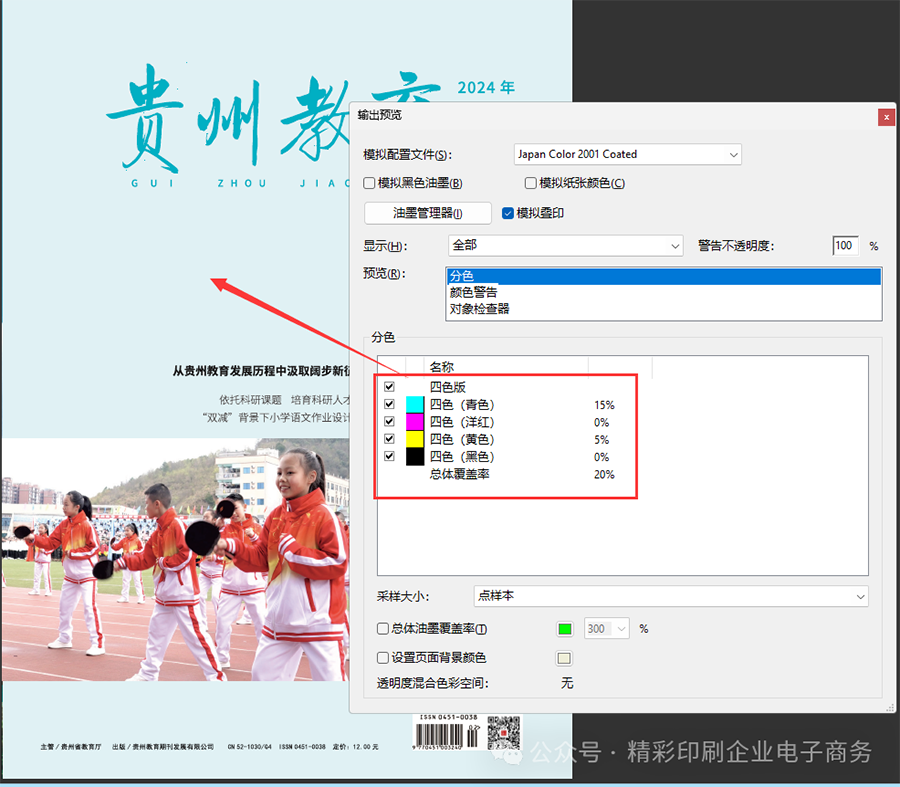
Task: Enable the 总体油墨覆盖率 checkbox
Action: (383, 629)
